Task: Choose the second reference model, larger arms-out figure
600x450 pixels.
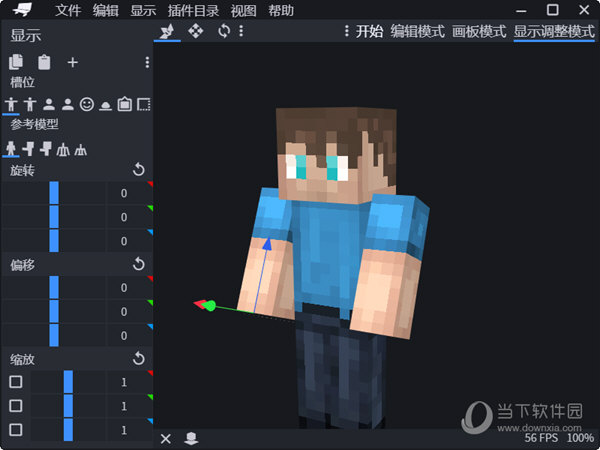Action: click(29, 148)
